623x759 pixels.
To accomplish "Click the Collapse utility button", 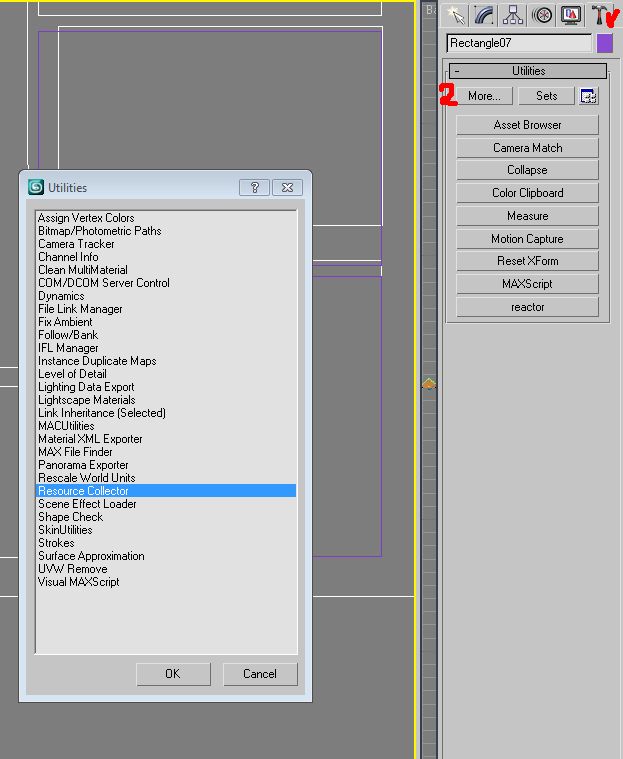I will [528, 170].
